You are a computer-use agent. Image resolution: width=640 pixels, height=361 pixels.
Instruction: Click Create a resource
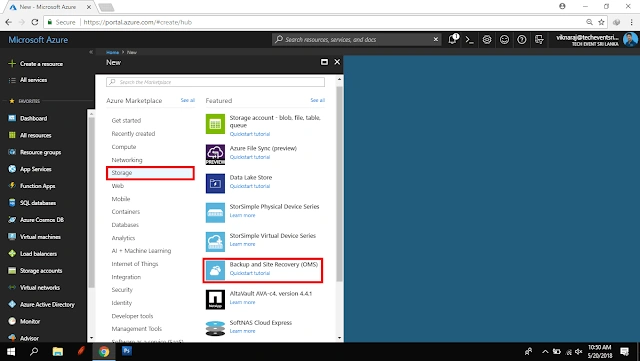point(41,64)
